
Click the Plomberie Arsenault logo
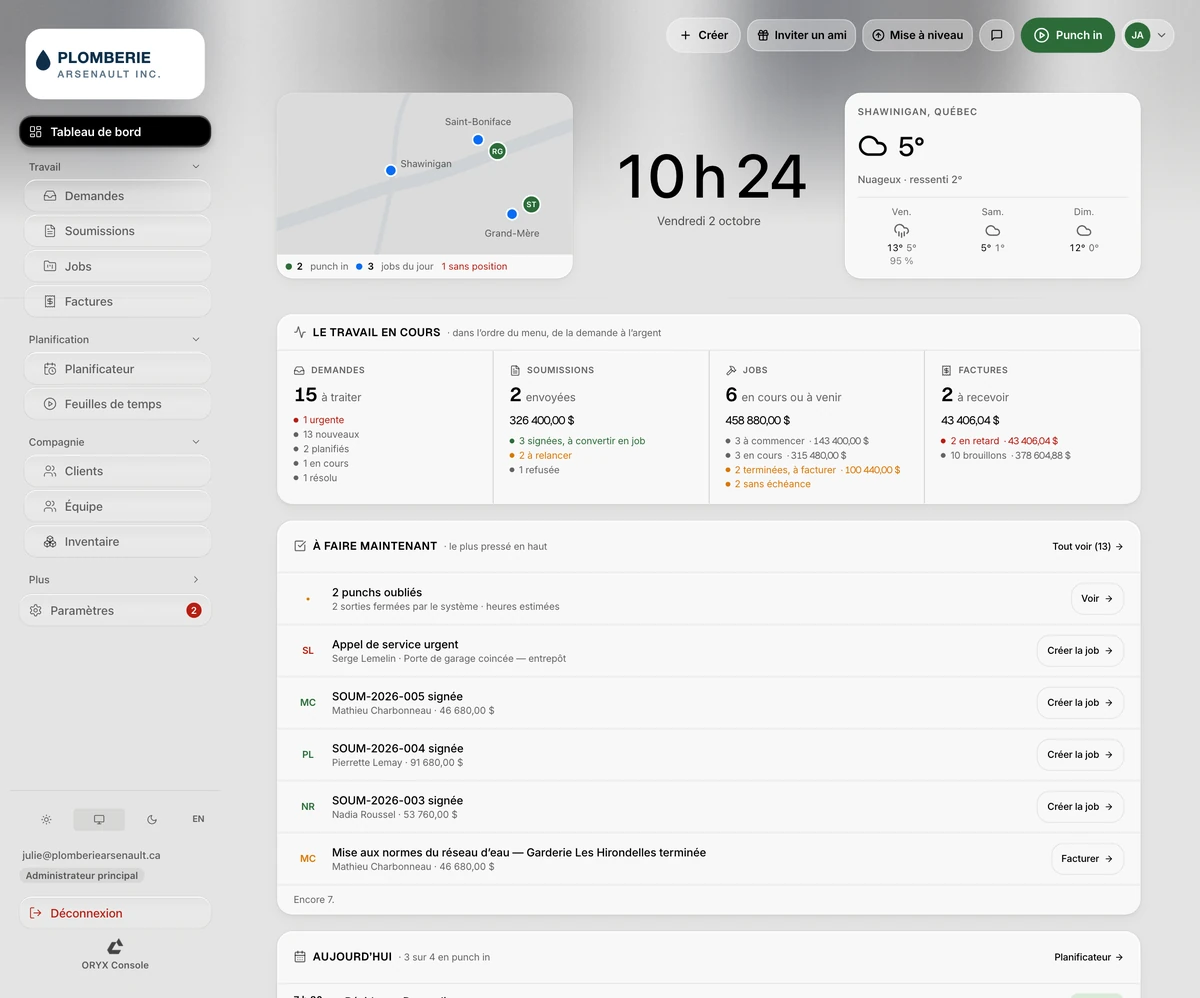click(115, 64)
